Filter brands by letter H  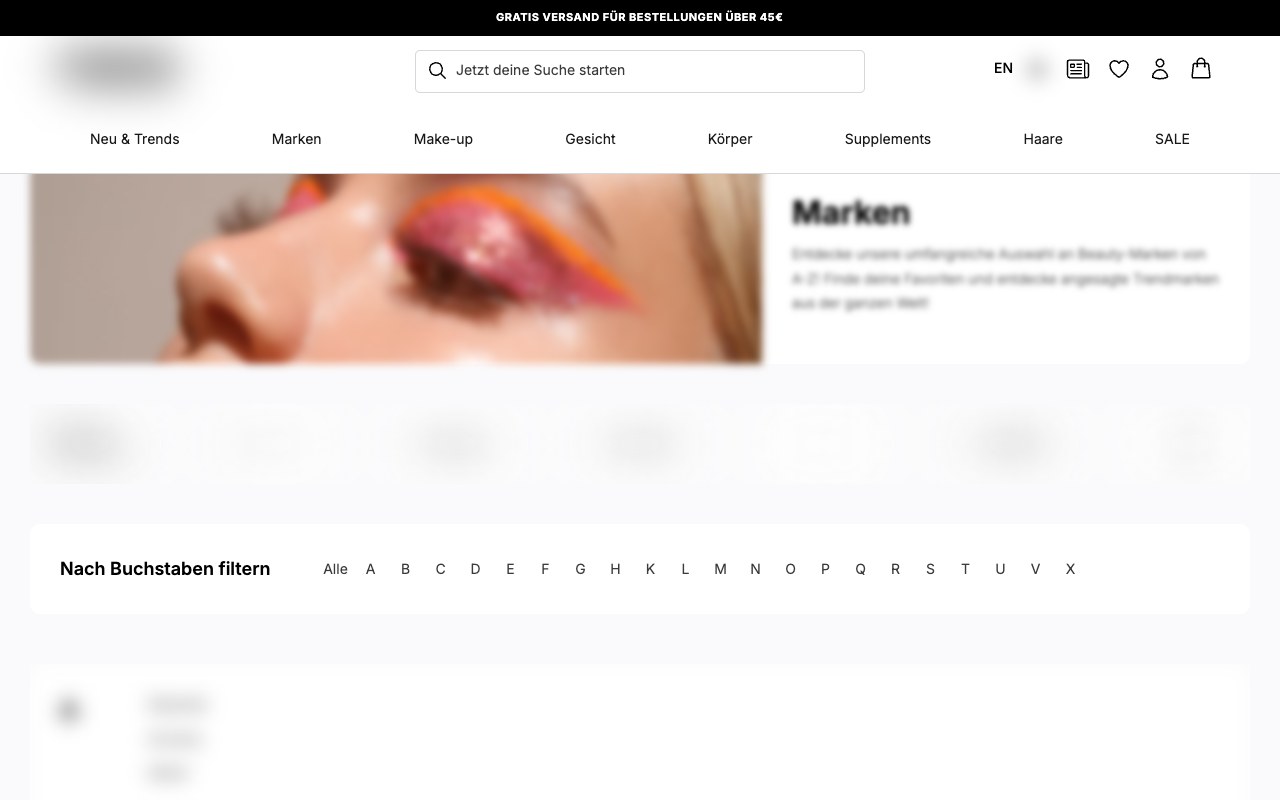point(615,569)
